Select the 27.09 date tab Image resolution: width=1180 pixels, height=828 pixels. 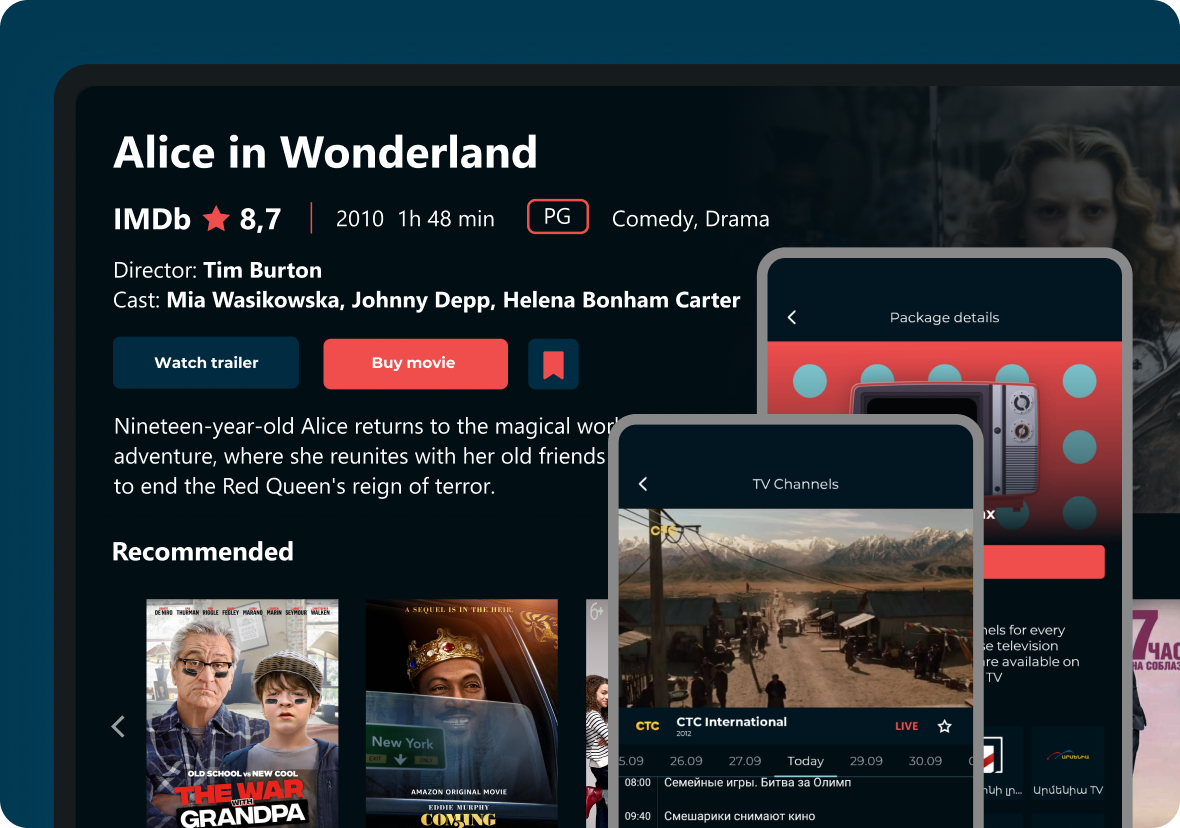[745, 761]
